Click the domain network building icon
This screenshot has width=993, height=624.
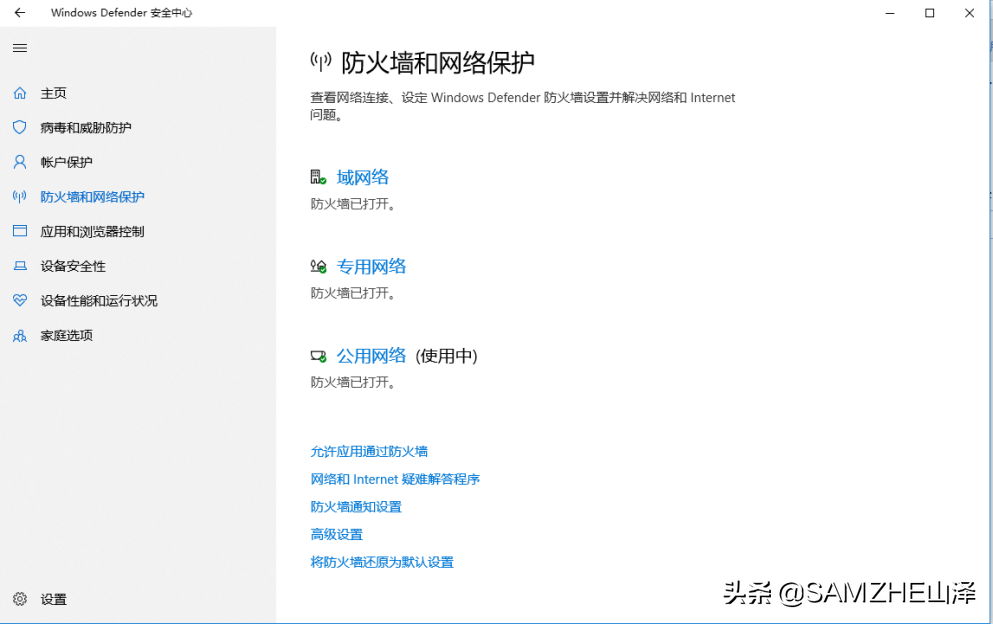[x=319, y=177]
